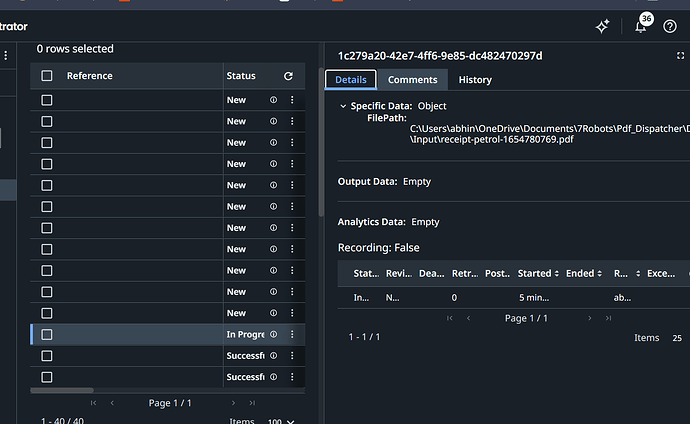The image size is (690, 424).
Task: Open the help question mark icon
Action: (670, 26)
